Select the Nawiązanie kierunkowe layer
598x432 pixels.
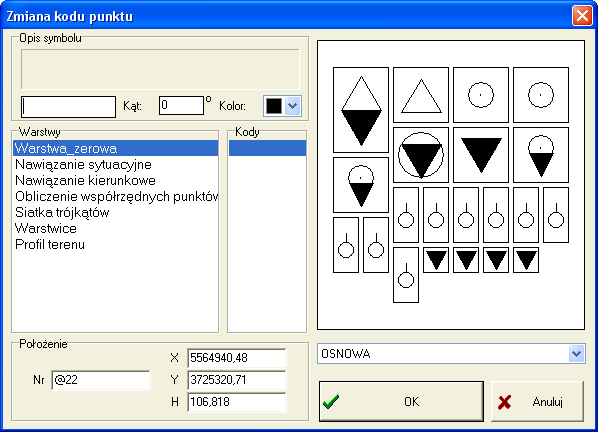coord(116,180)
